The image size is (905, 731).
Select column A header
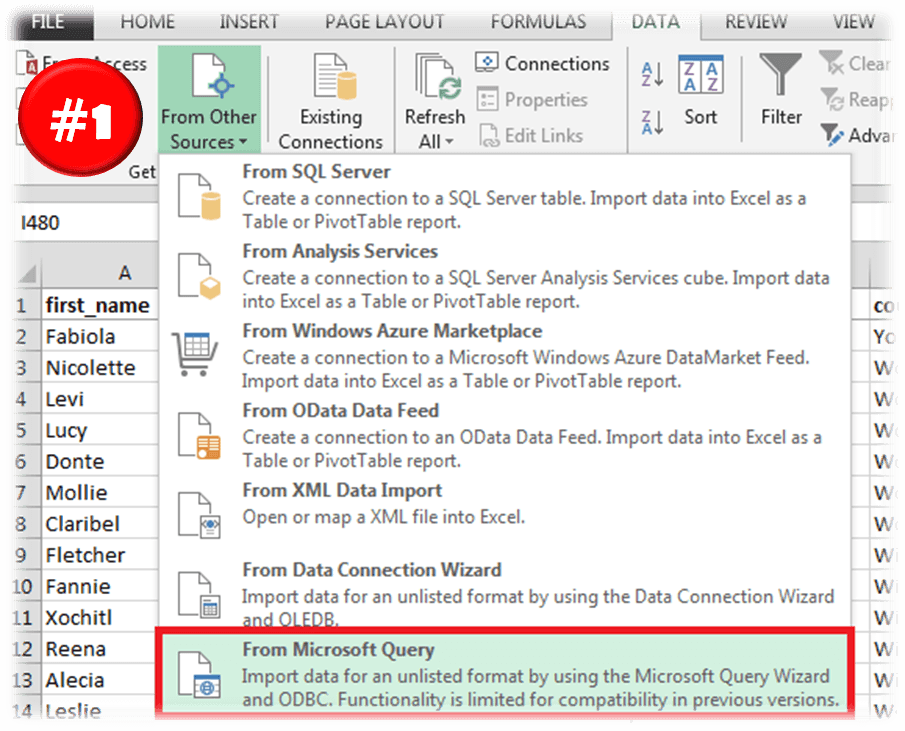pyautogui.click(x=100, y=273)
